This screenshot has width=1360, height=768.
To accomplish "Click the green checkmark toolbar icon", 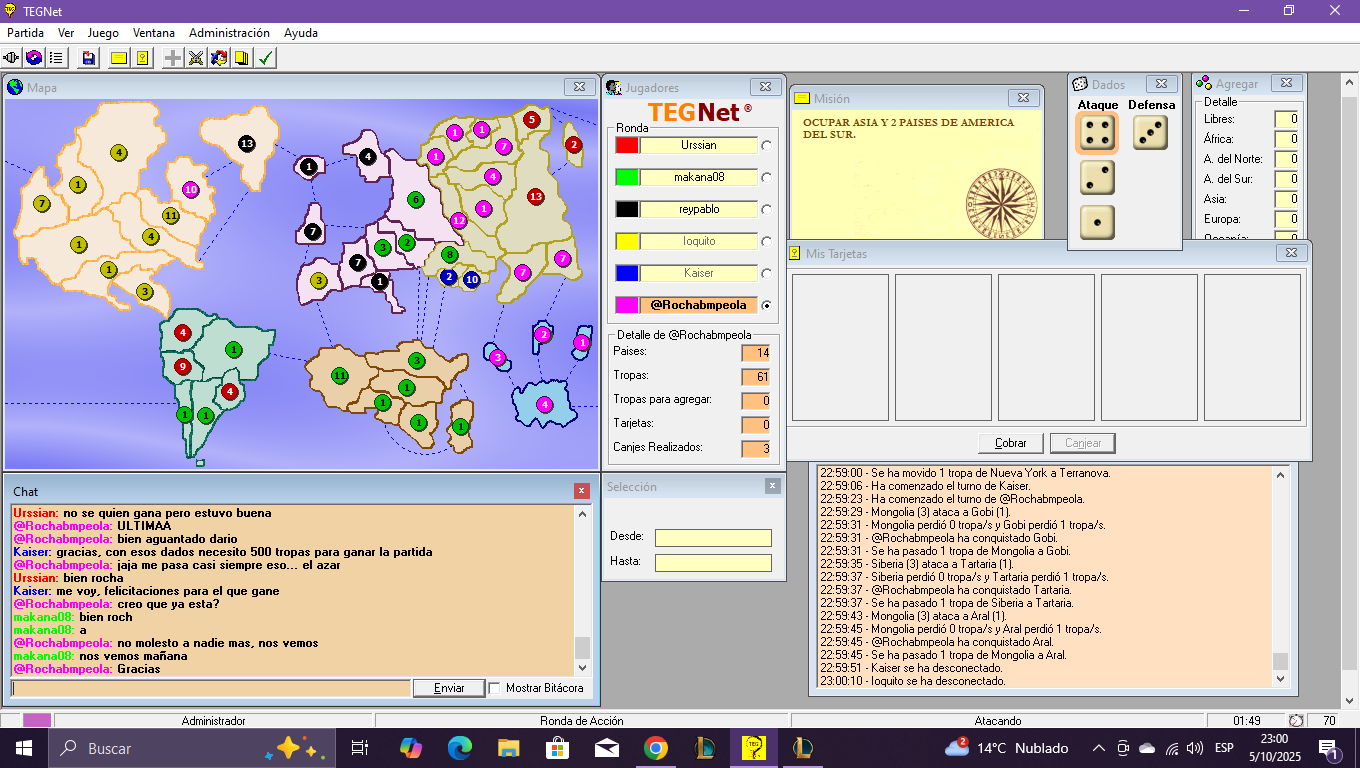I will pyautogui.click(x=265, y=58).
